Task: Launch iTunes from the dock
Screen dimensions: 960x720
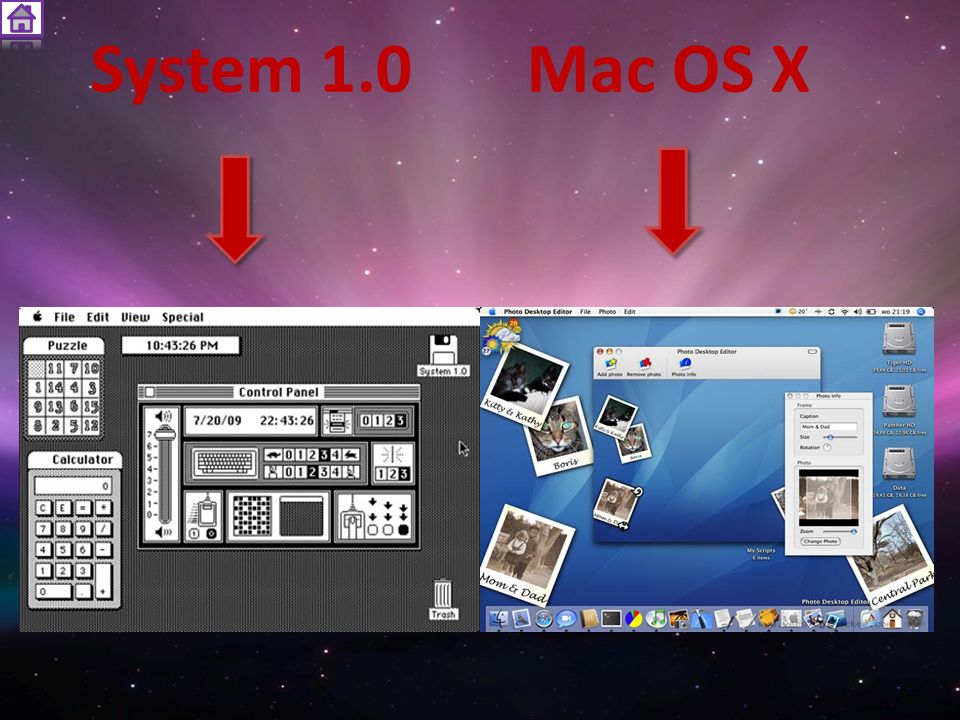Action: point(656,618)
